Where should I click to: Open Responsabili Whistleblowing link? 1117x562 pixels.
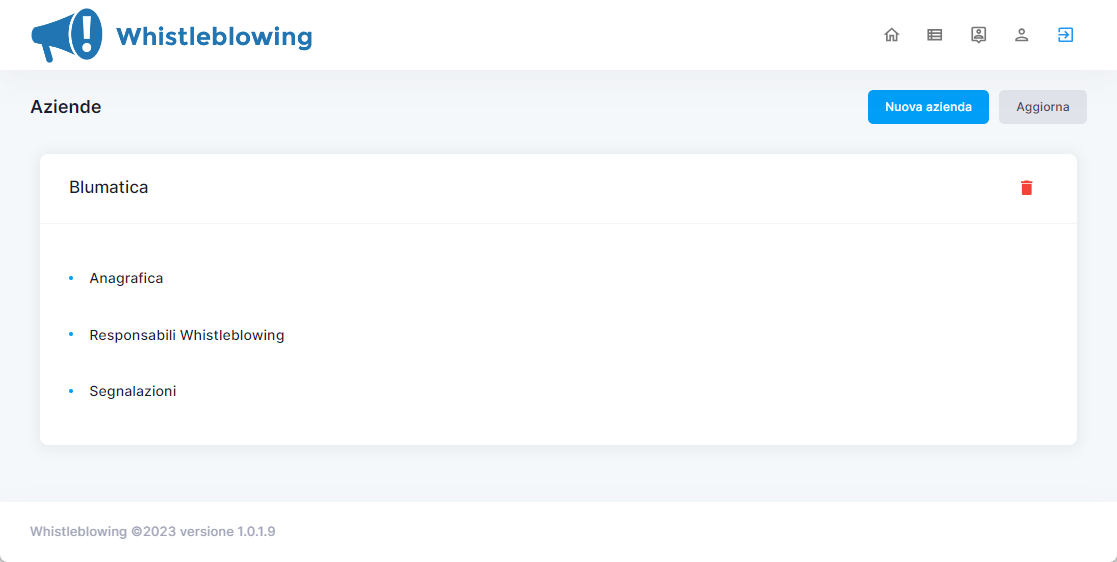tap(187, 335)
